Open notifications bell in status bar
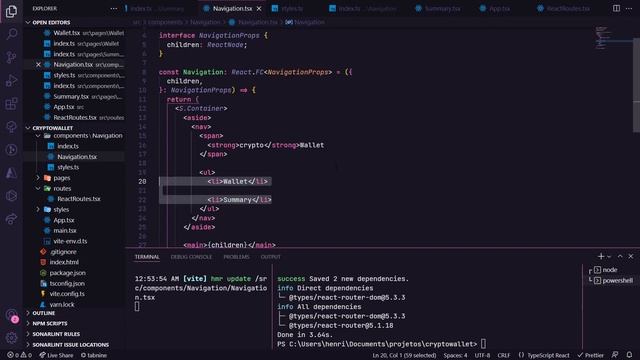This screenshot has height=360, width=640. [629, 355]
